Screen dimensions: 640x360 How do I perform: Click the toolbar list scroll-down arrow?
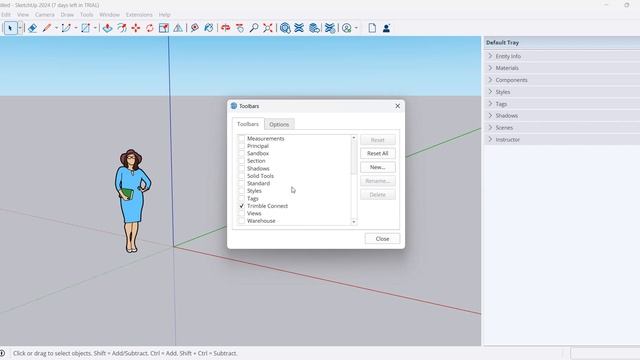tap(354, 222)
